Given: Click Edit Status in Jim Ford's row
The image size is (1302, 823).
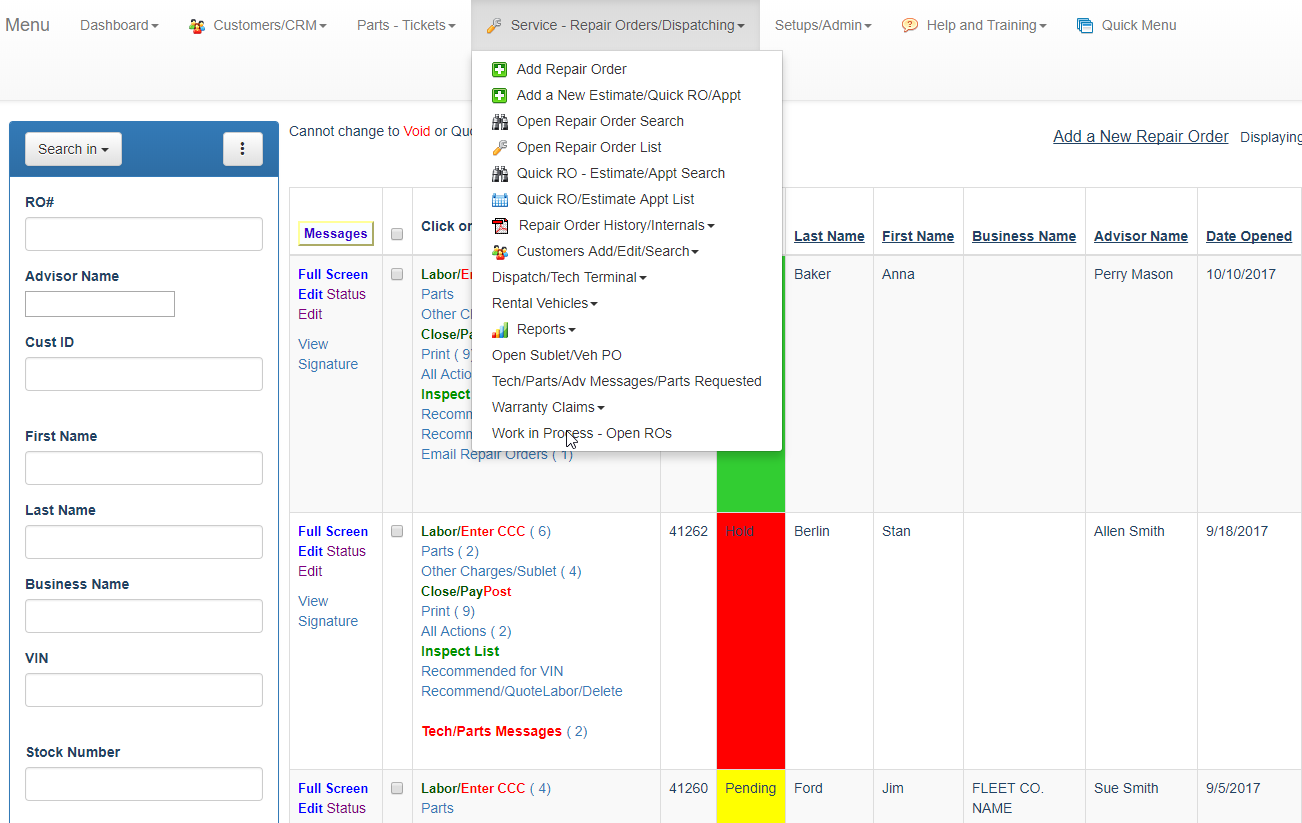Looking at the screenshot, I should coord(332,808).
